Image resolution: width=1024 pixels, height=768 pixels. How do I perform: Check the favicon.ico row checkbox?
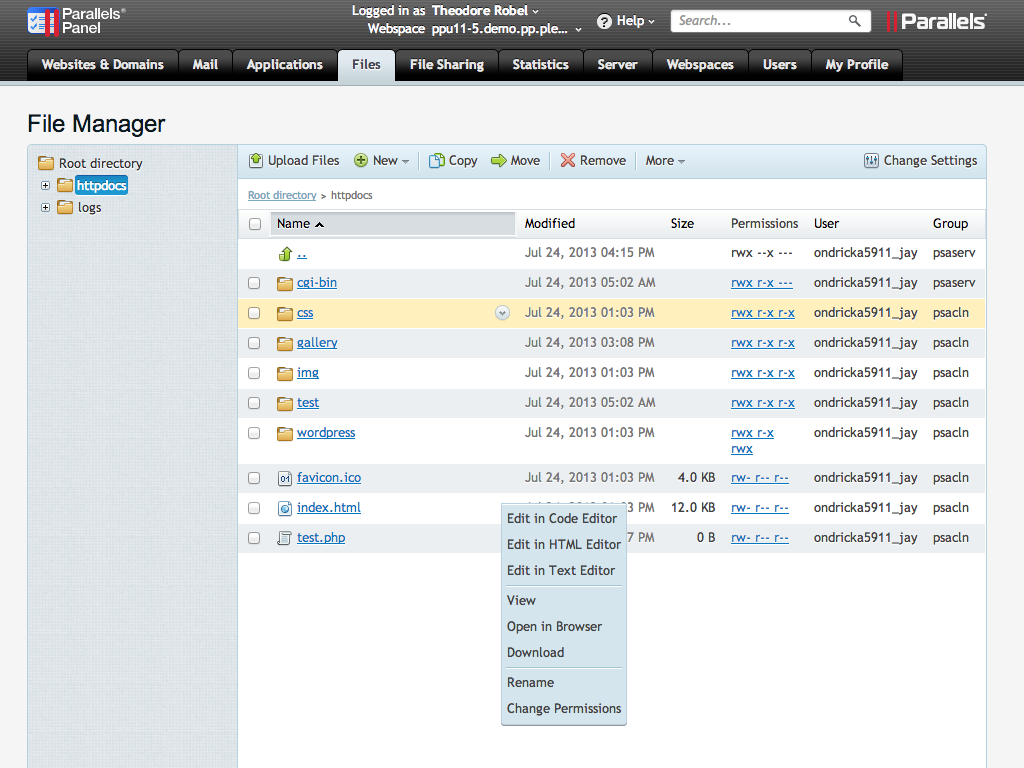tap(254, 478)
